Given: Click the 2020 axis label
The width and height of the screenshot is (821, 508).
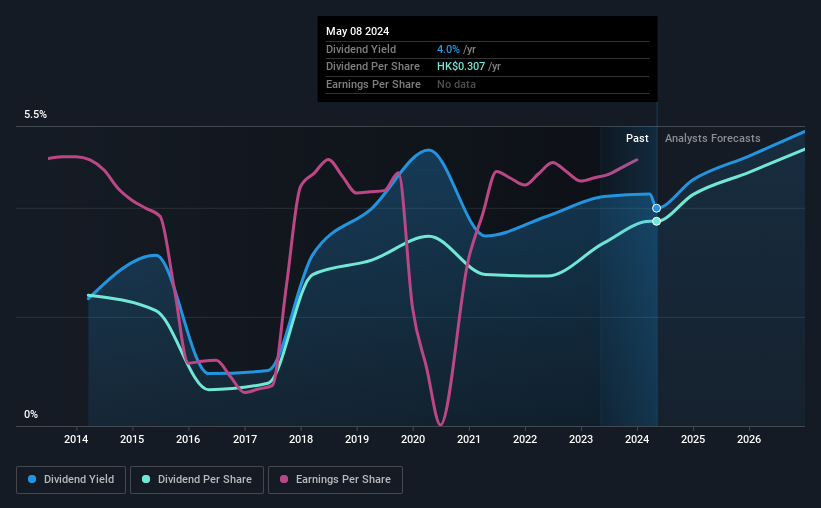Looking at the screenshot, I should (x=413, y=439).
